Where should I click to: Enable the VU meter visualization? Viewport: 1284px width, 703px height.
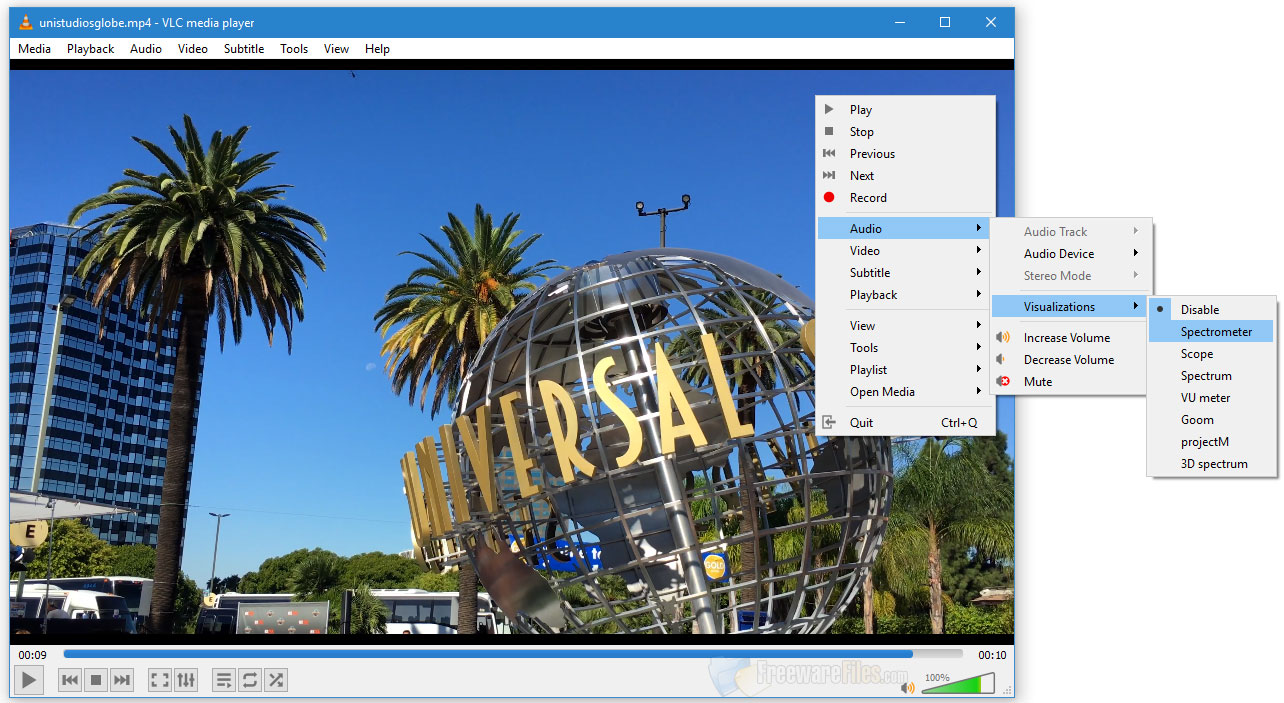pyautogui.click(x=1212, y=398)
